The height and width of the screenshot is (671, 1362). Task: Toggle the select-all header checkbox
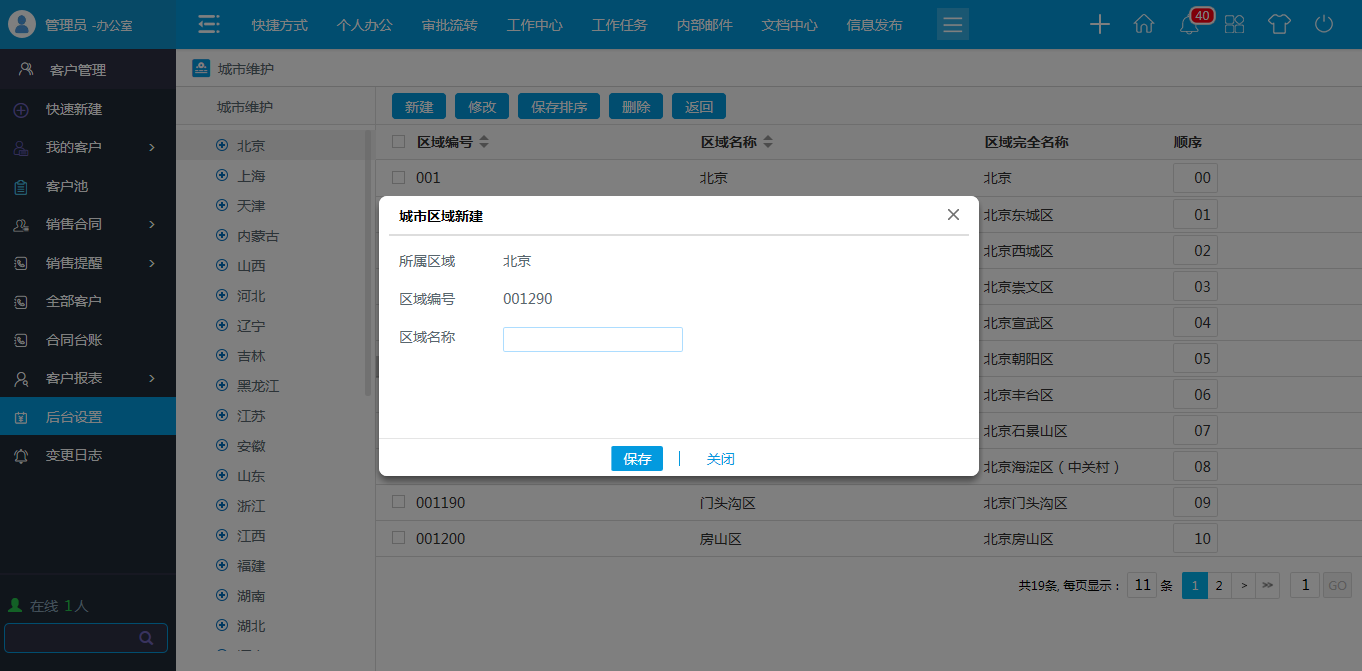click(x=398, y=142)
